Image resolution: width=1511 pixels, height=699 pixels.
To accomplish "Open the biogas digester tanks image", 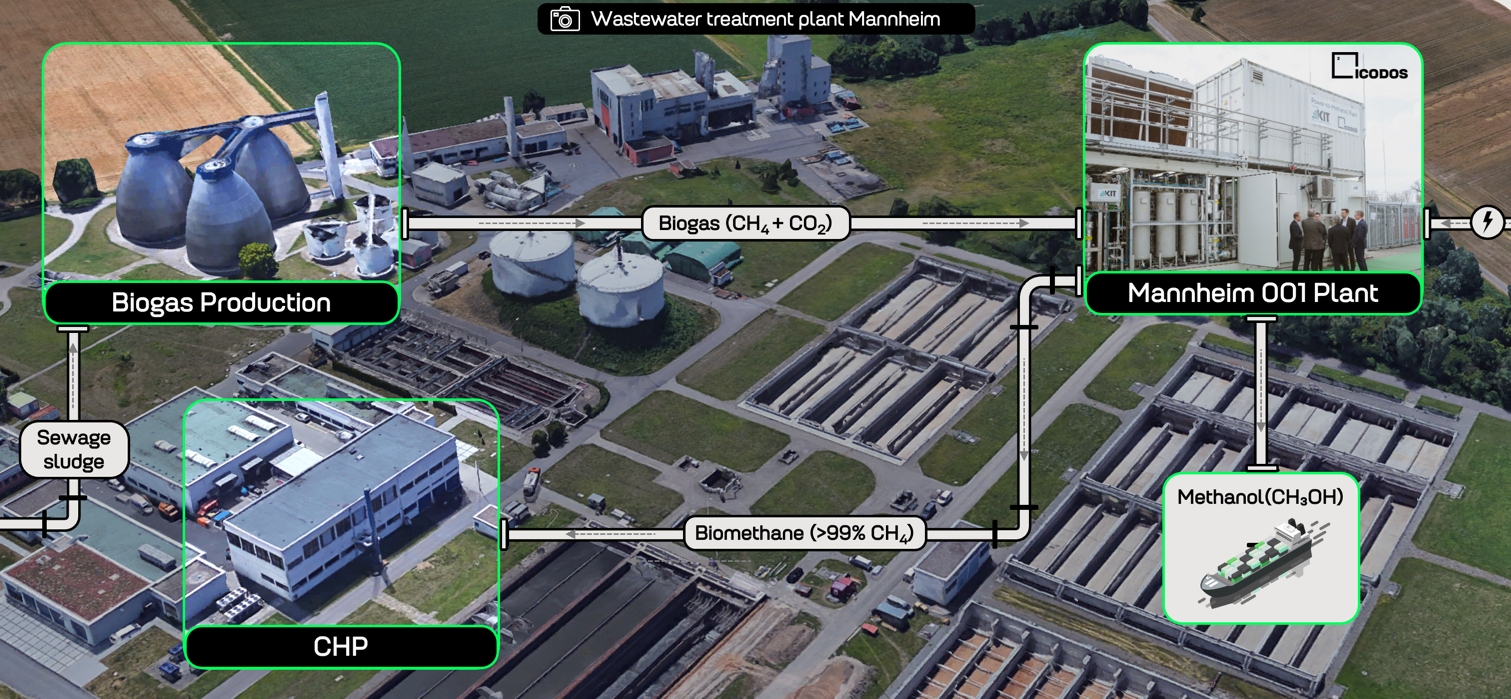I will 221,165.
